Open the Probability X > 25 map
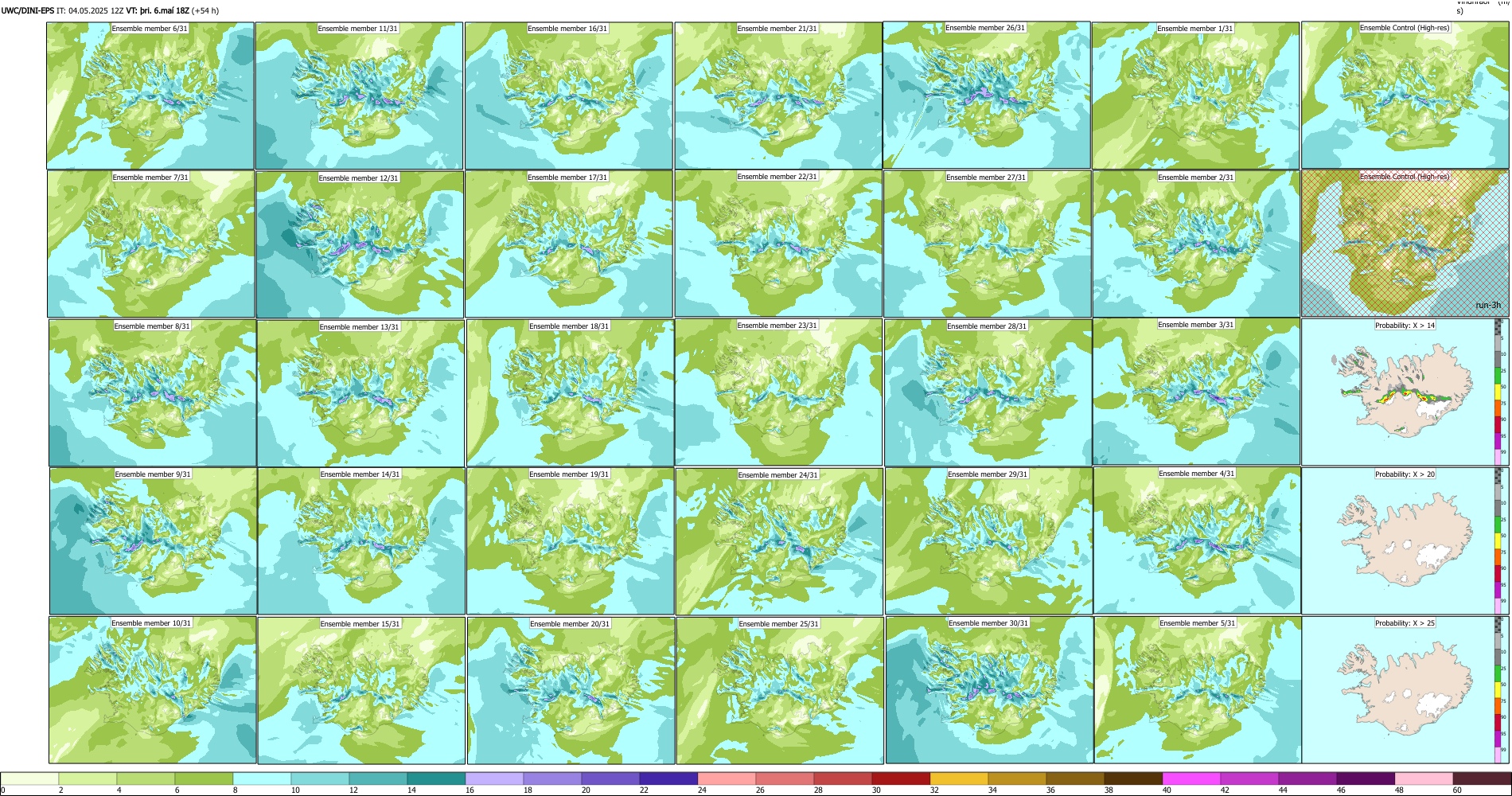This screenshot has height=796, width=1512. pyautogui.click(x=1398, y=690)
